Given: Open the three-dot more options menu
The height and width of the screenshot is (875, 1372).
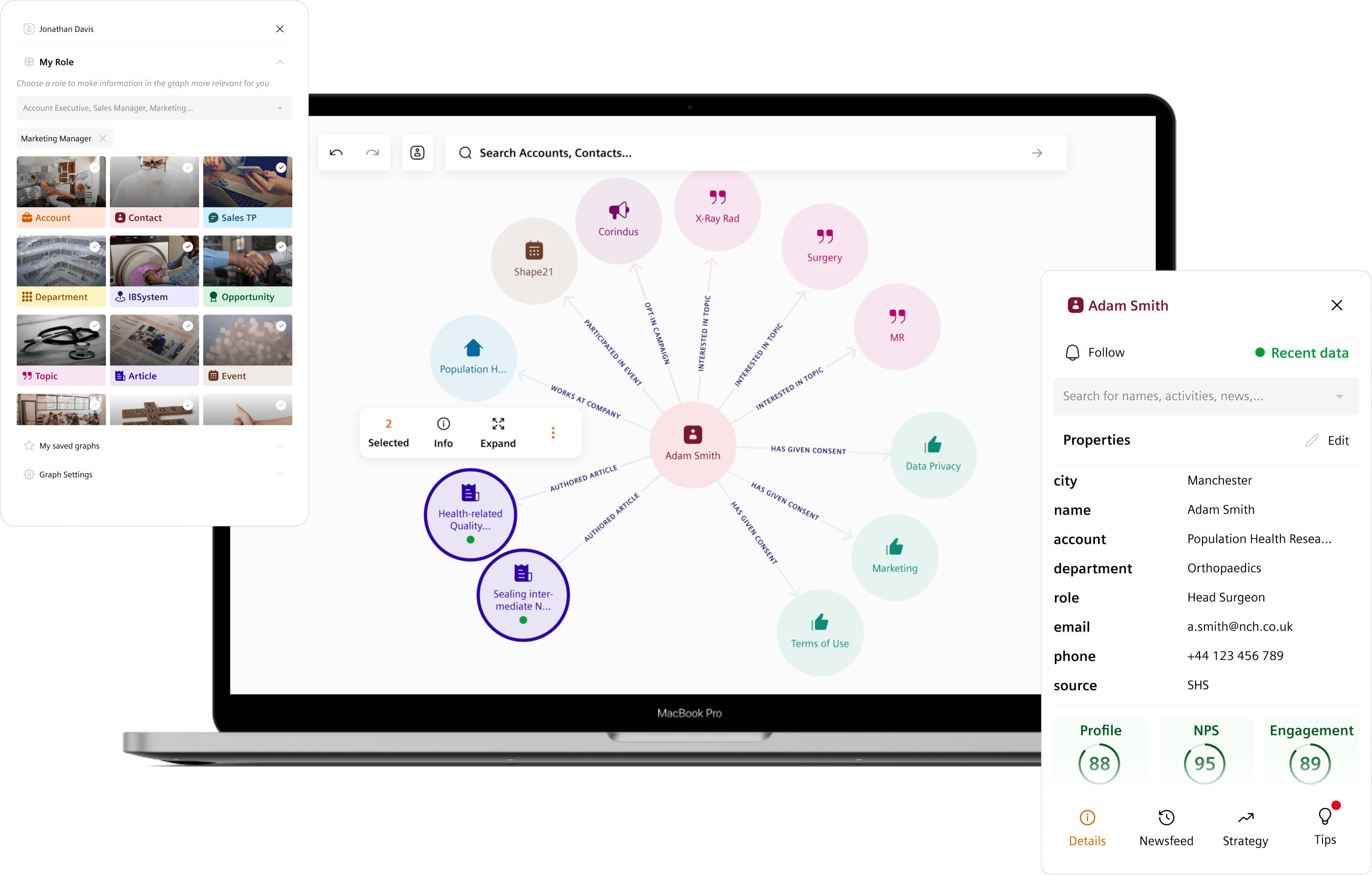Looking at the screenshot, I should (x=553, y=433).
